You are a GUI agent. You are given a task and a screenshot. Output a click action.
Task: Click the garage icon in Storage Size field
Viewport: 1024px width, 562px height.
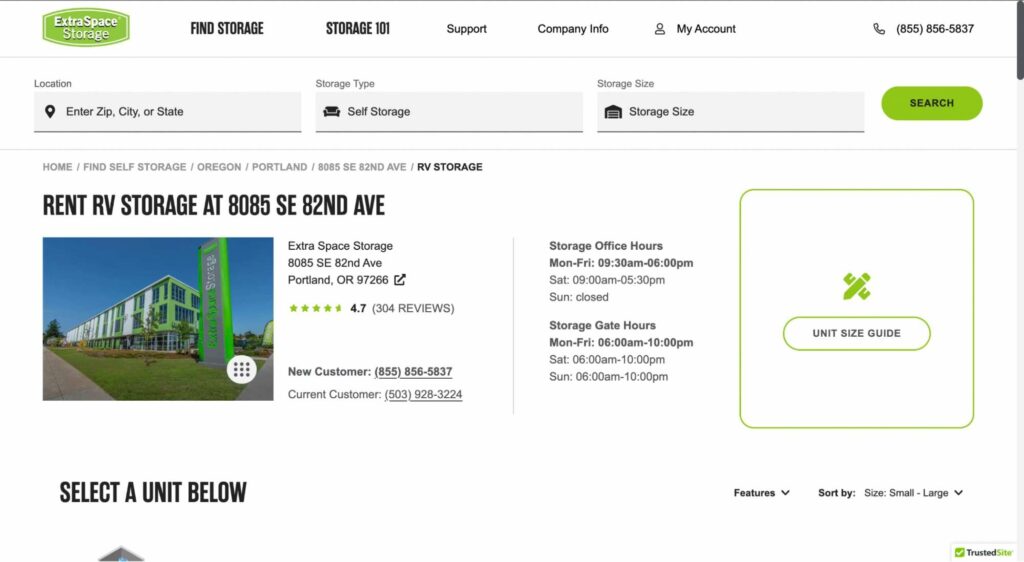tap(613, 112)
